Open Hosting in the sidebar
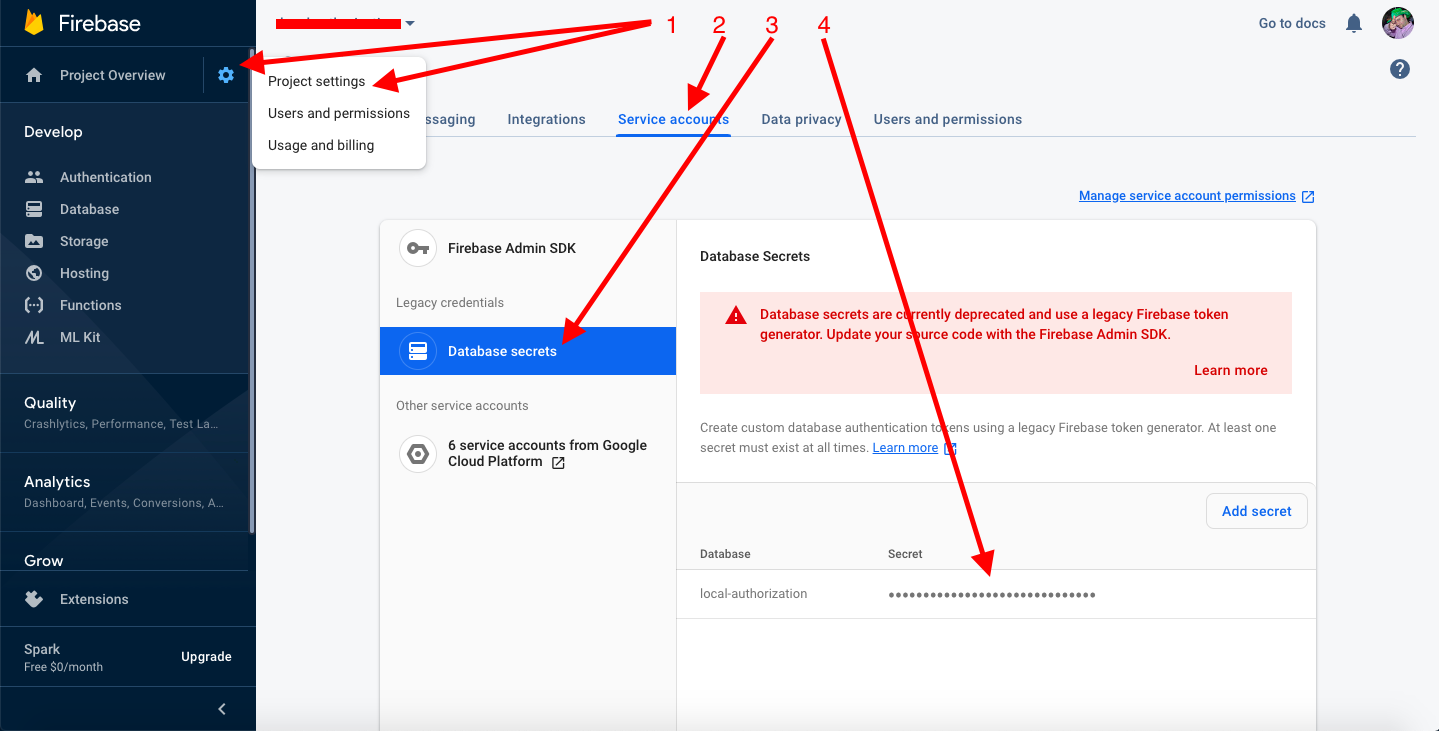Screen dimensions: 1439x731 click(x=84, y=273)
